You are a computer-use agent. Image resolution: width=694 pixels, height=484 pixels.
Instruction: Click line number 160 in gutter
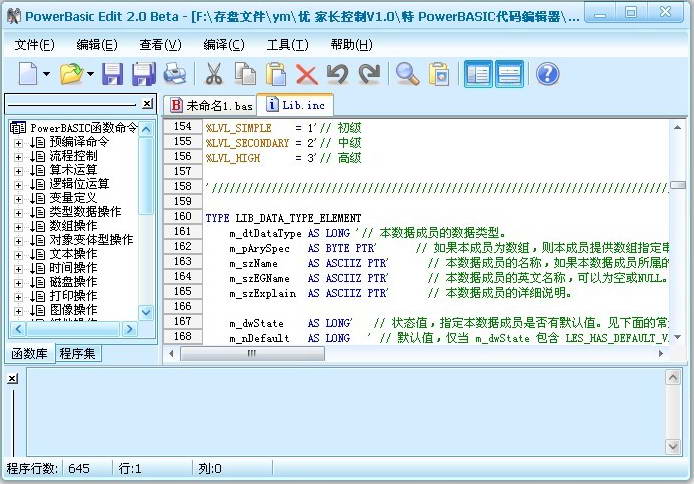click(x=182, y=216)
